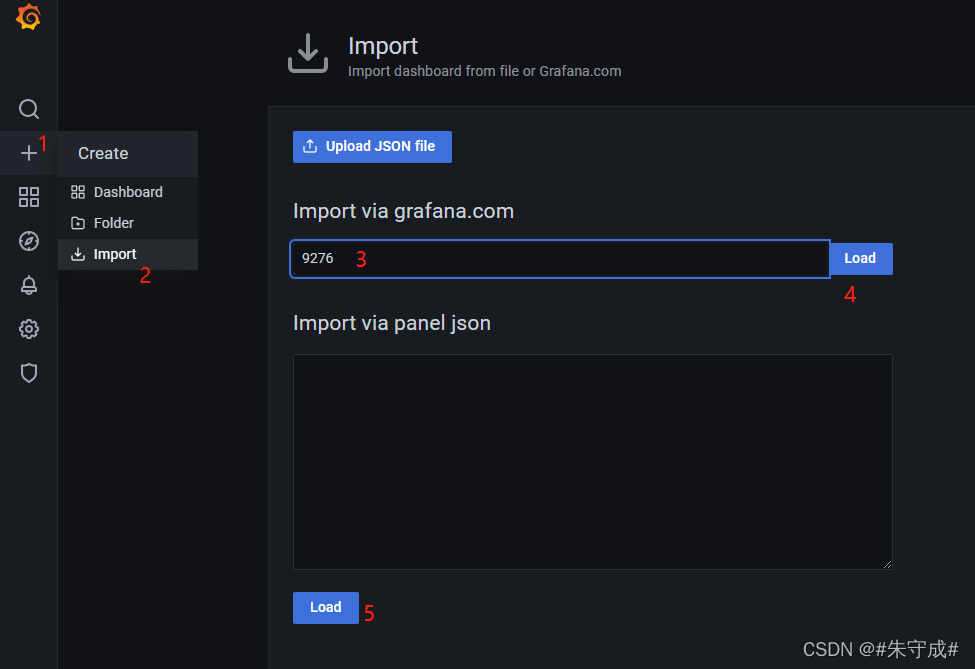
Task: Select Dashboard from the Create menu
Action: (127, 192)
